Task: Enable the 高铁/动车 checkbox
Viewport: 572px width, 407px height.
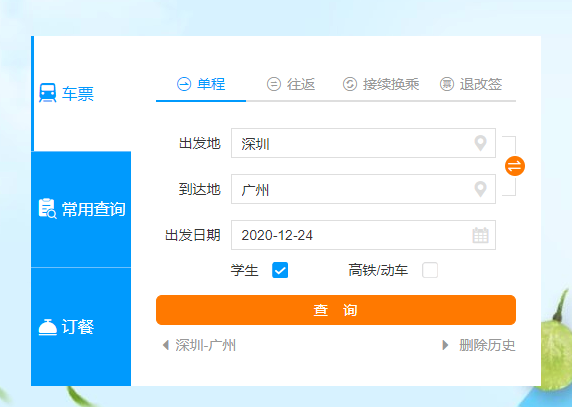Action: pos(430,270)
